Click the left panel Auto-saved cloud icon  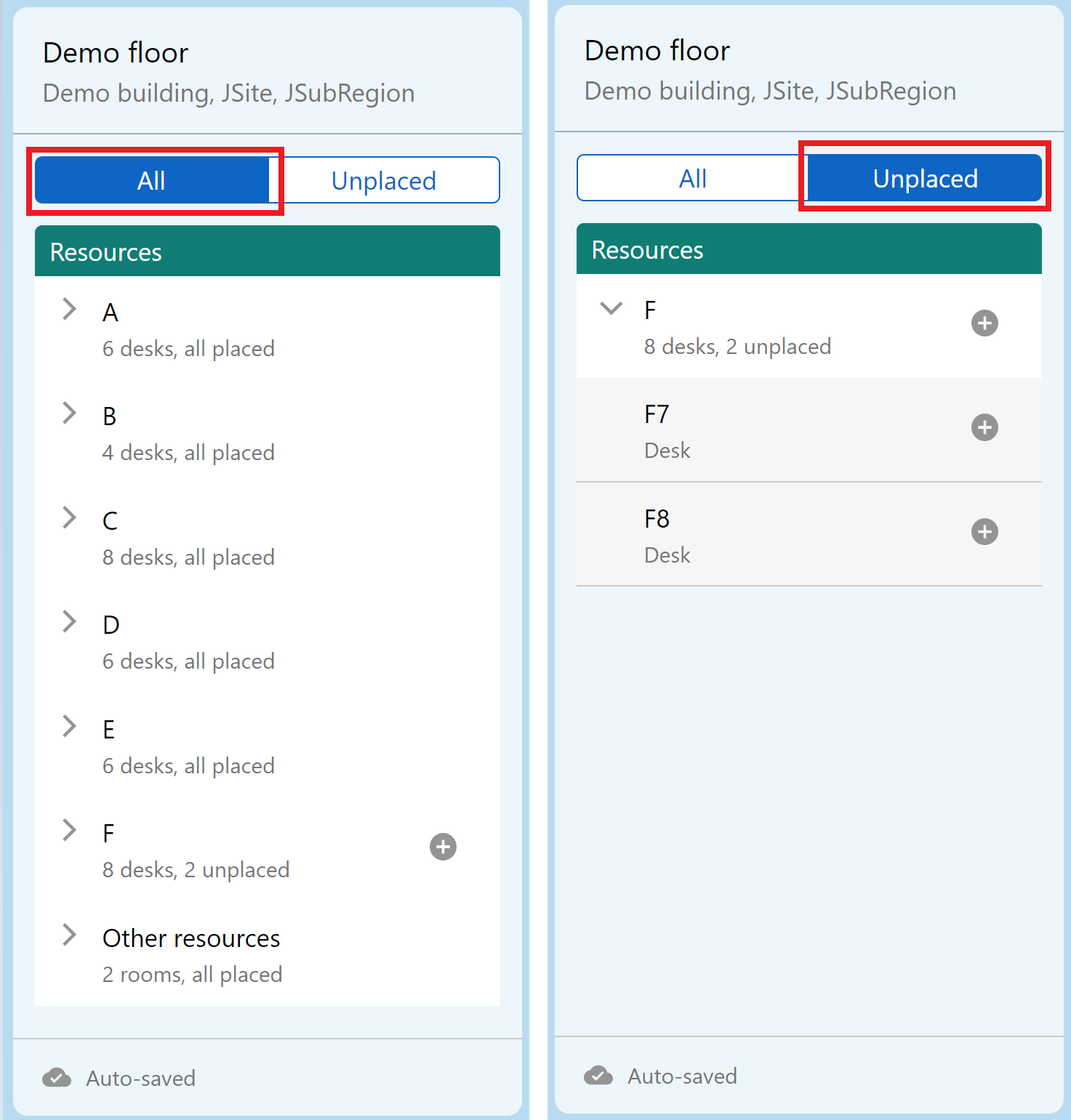(57, 1078)
